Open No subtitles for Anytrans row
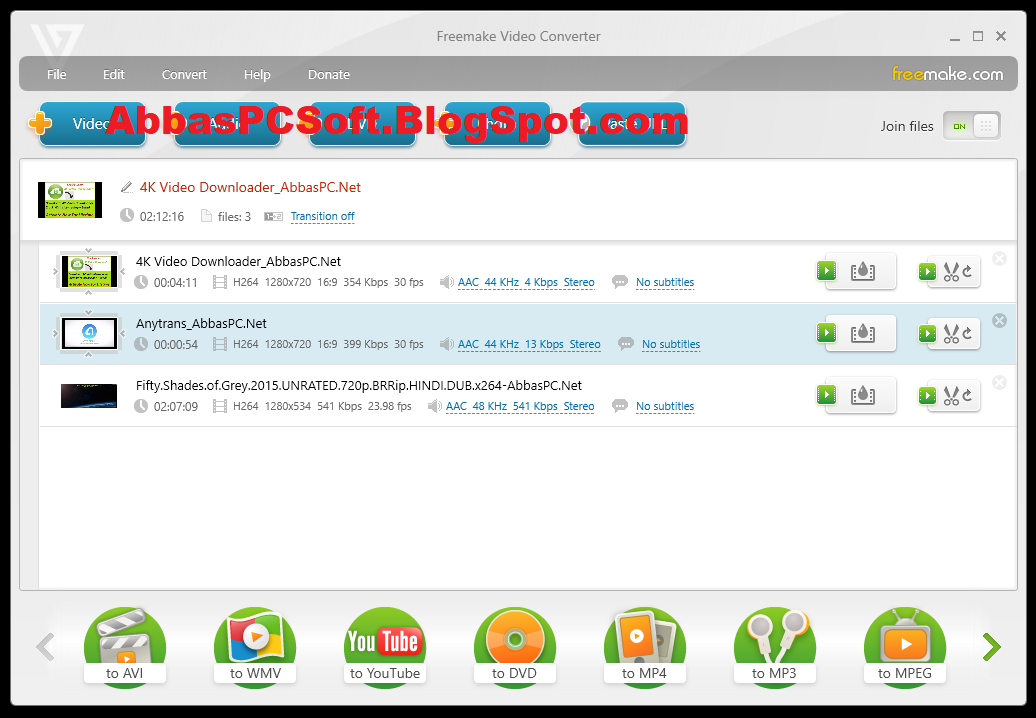 (x=671, y=344)
